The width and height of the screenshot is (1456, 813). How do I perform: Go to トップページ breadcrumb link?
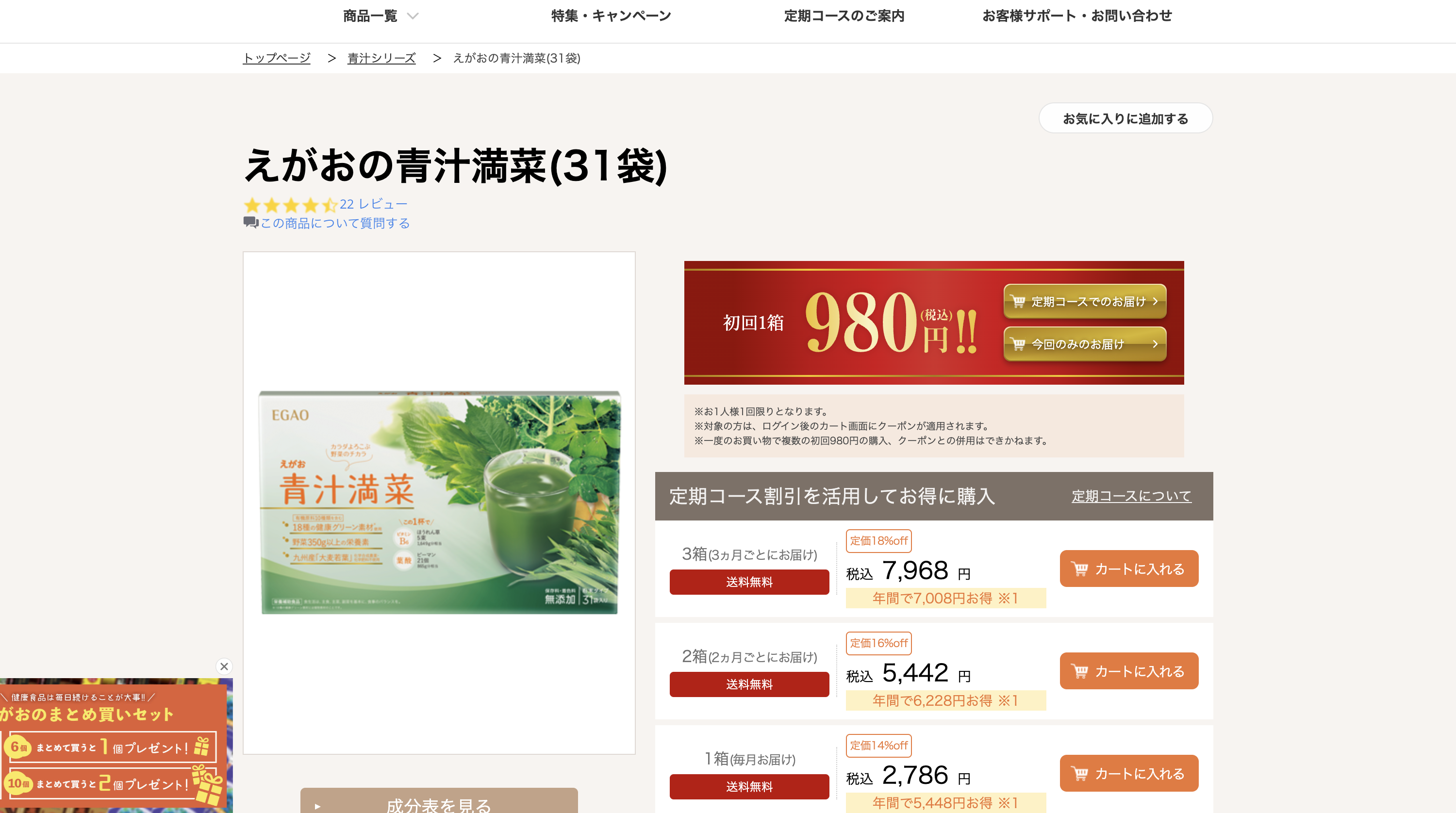(276, 58)
